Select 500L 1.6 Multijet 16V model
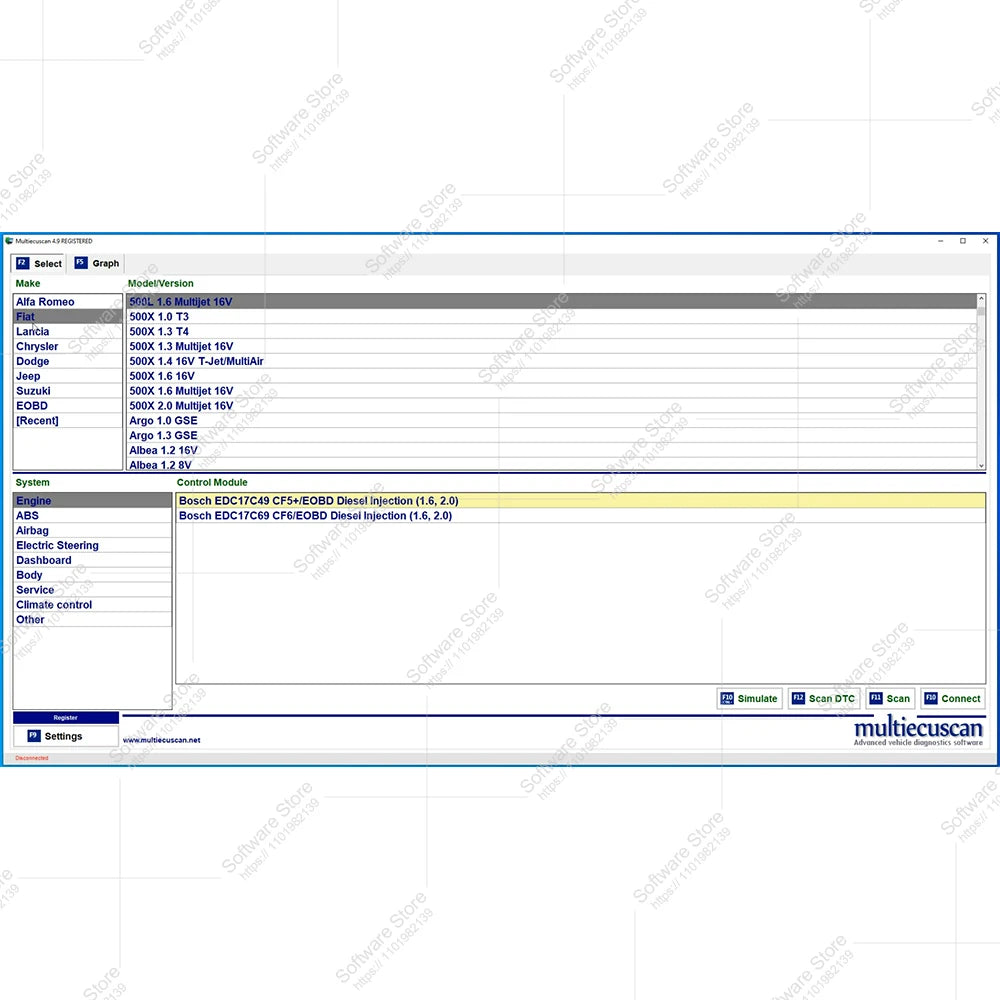 coord(552,302)
